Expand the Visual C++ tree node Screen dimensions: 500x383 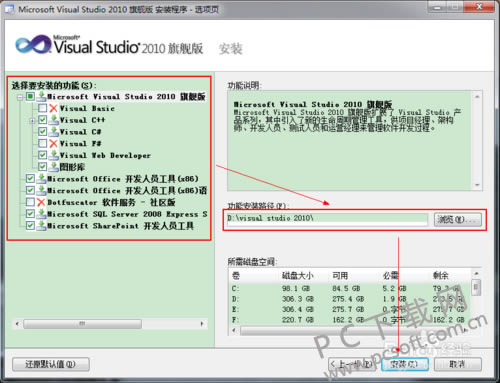[x=32, y=121]
